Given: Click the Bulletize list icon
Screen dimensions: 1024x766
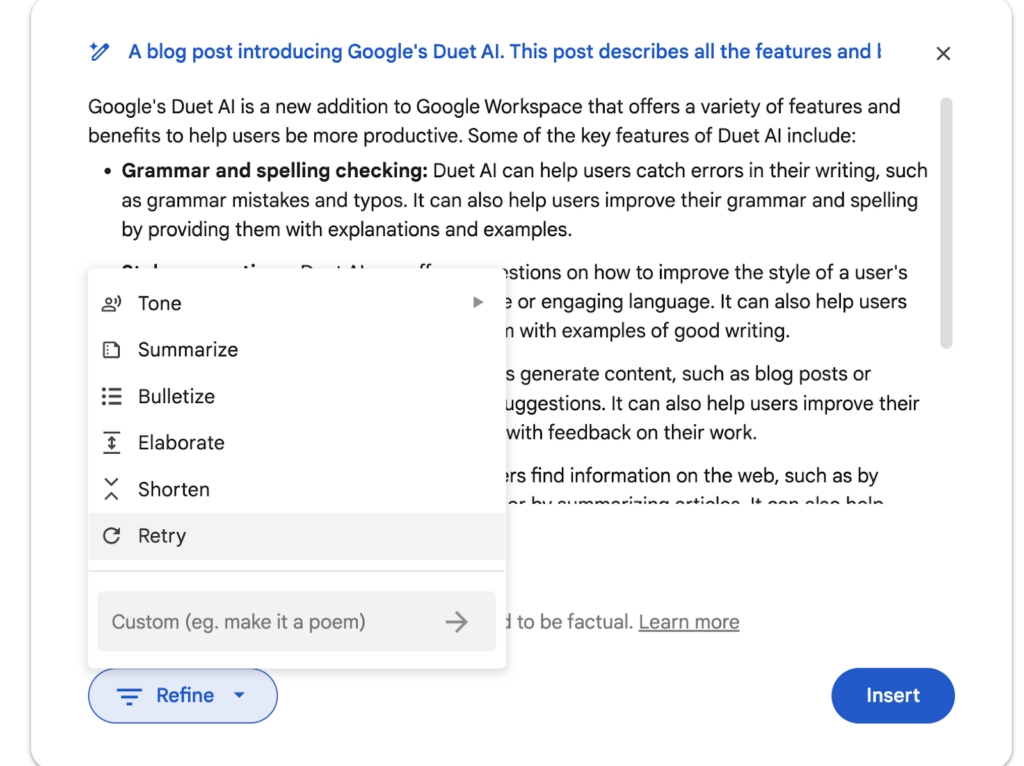Looking at the screenshot, I should click(111, 396).
